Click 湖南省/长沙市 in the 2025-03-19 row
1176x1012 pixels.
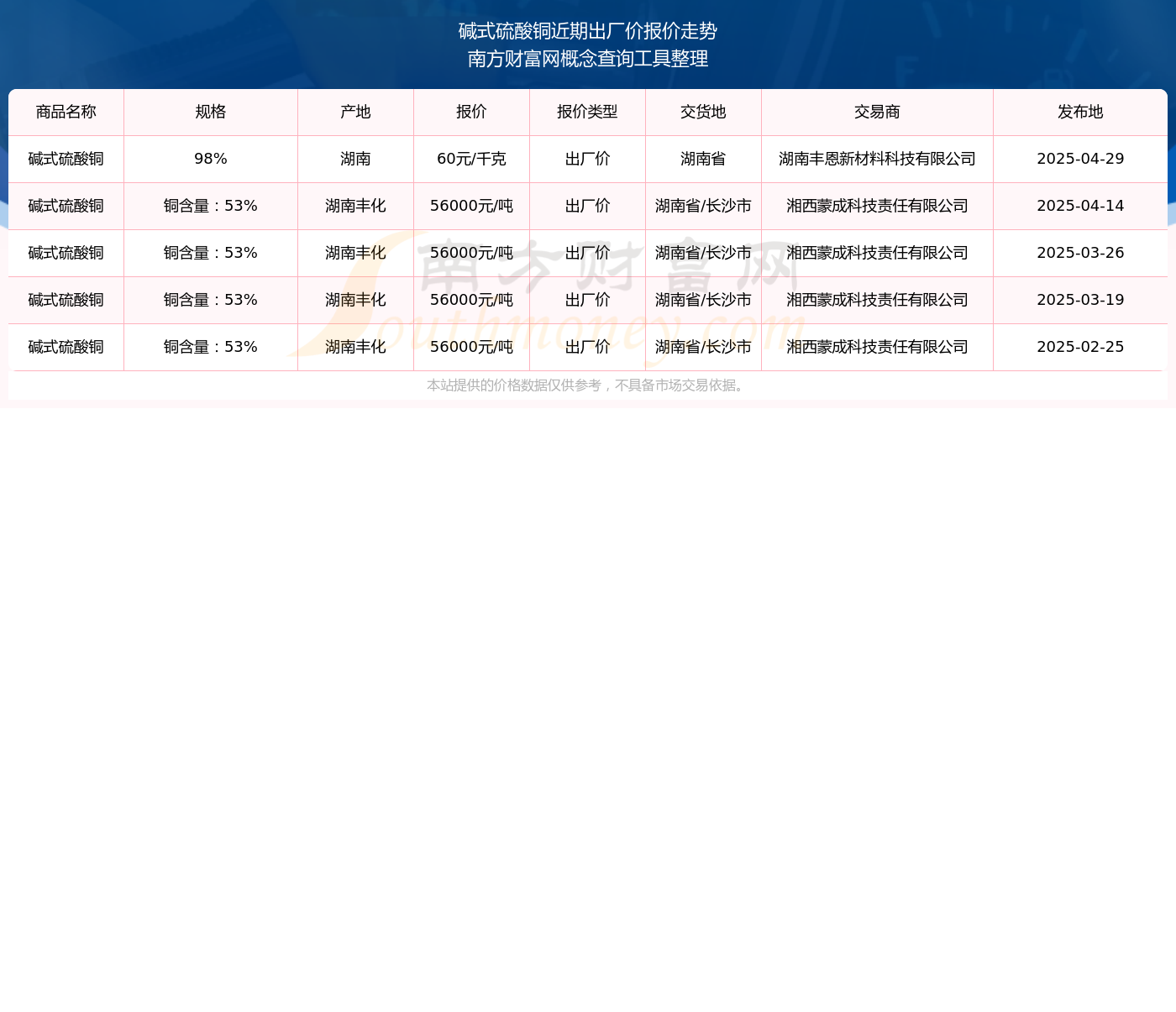click(703, 300)
